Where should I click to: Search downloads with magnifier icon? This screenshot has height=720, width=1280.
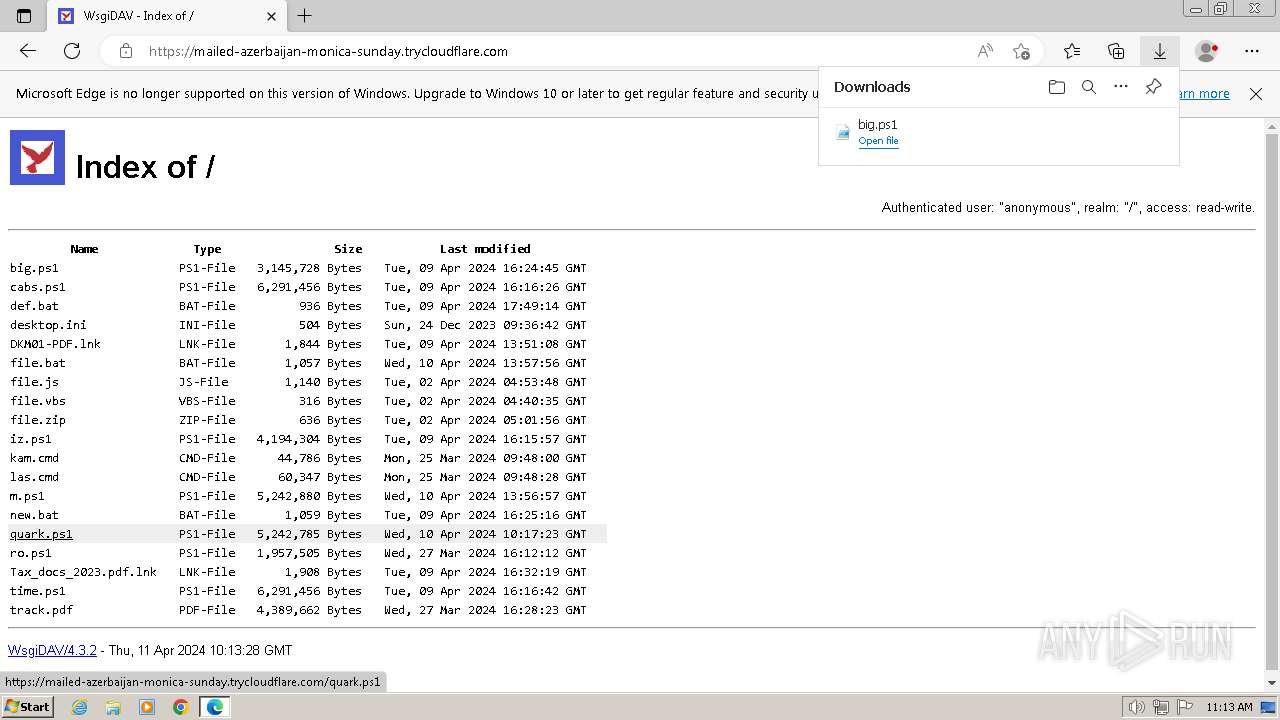(x=1089, y=87)
